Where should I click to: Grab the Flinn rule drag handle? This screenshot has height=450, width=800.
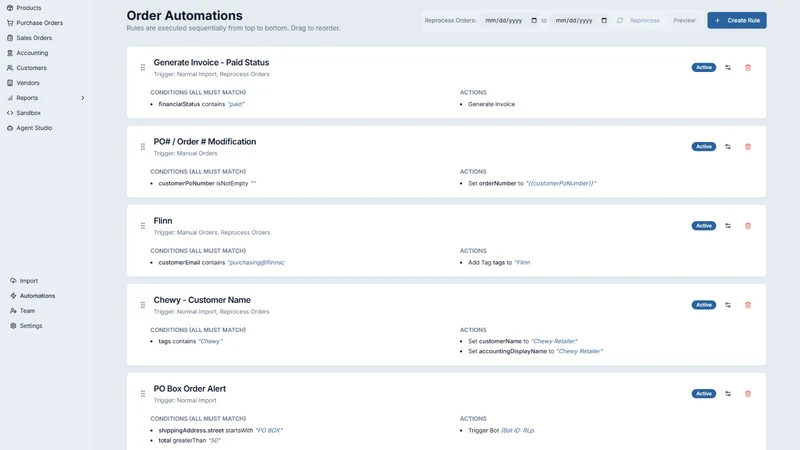143,226
